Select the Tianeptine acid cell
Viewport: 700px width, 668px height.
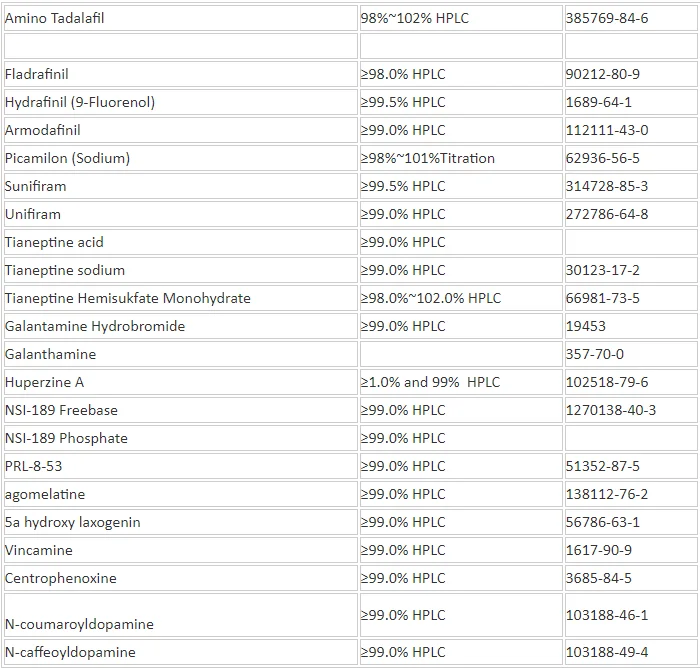pyautogui.click(x=54, y=242)
